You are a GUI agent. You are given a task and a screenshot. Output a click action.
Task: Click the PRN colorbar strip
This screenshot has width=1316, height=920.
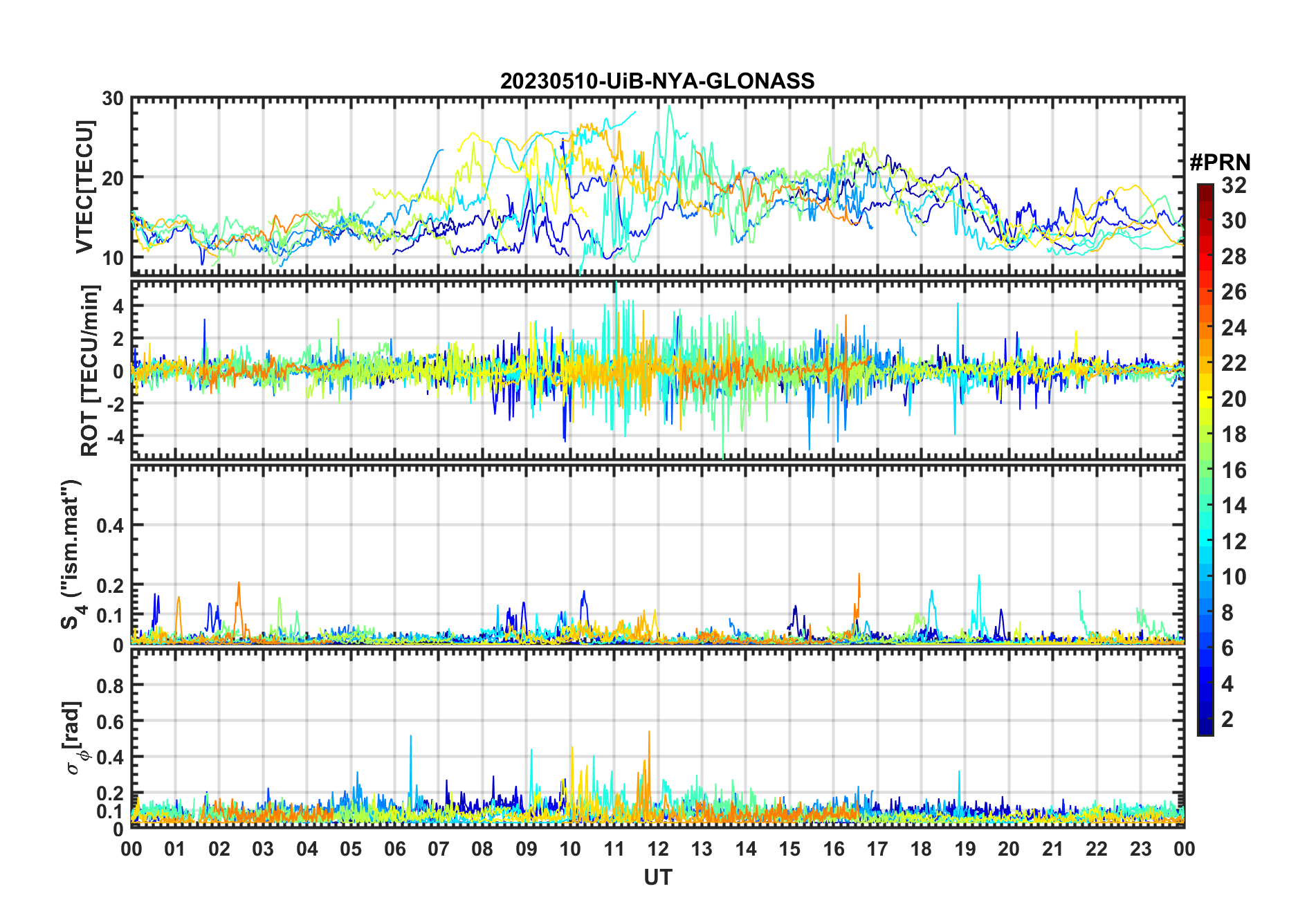click(1205, 459)
